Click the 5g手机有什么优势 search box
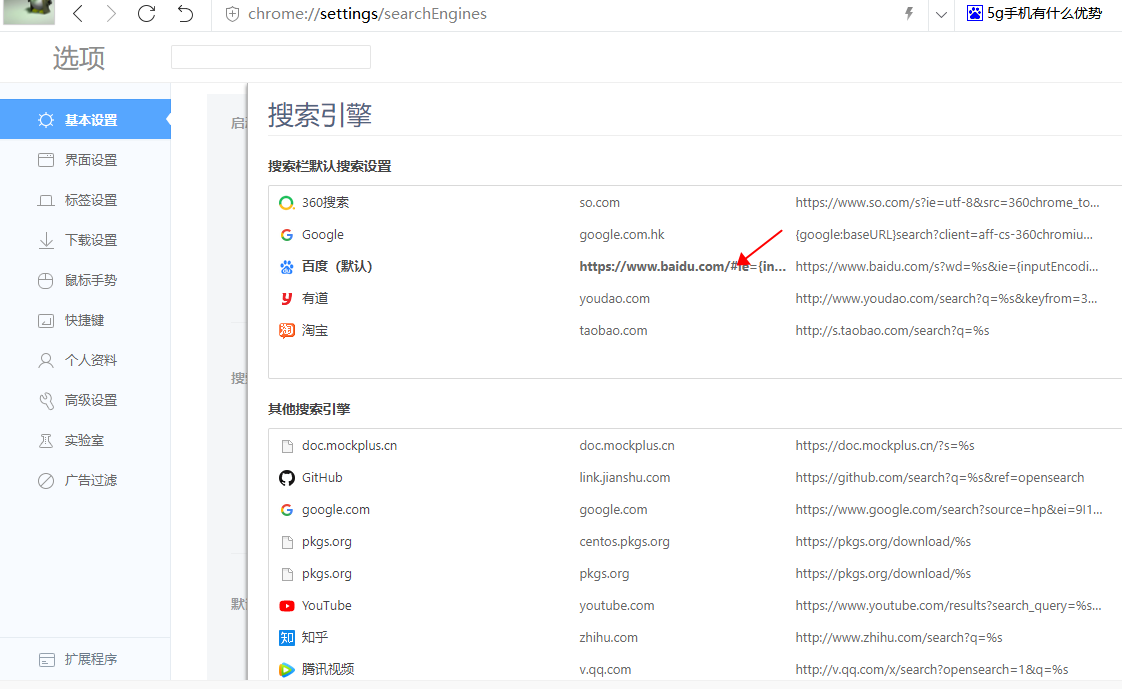Image resolution: width=1122 pixels, height=689 pixels. click(1044, 14)
